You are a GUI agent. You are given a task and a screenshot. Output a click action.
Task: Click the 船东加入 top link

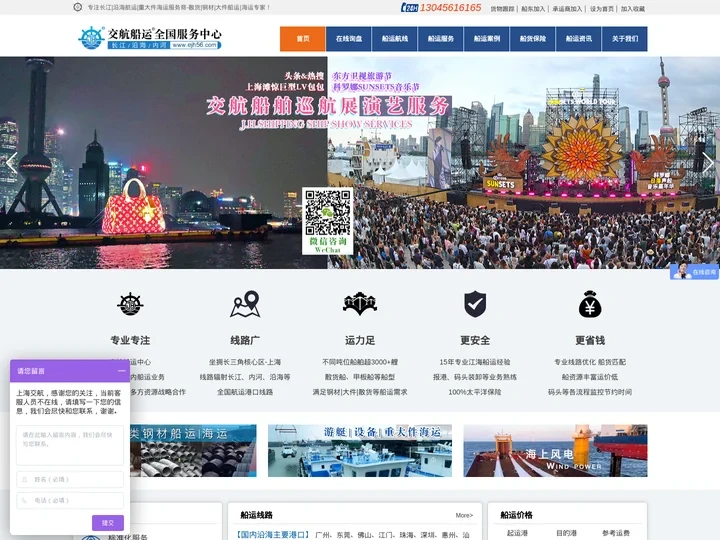coord(533,9)
